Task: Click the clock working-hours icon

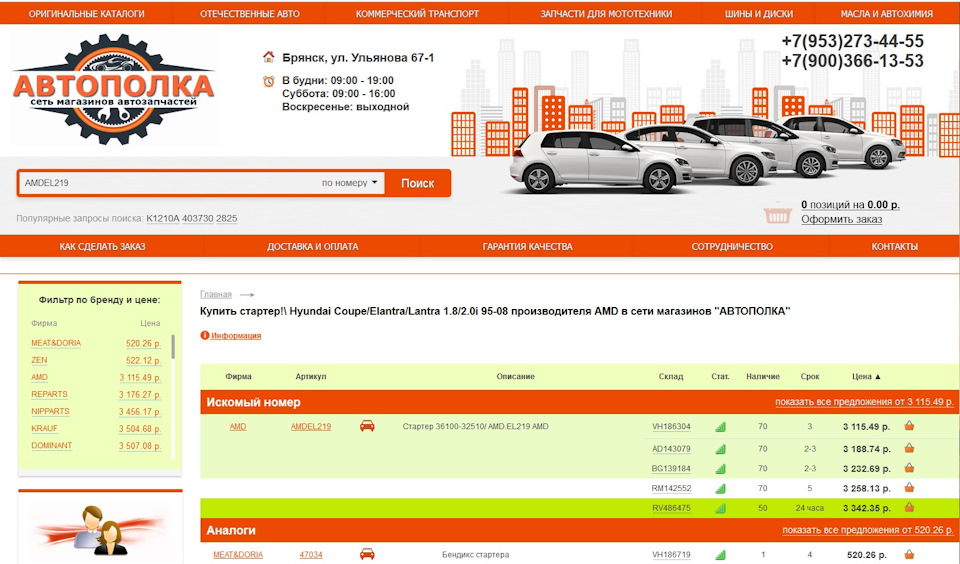Action: click(x=268, y=81)
